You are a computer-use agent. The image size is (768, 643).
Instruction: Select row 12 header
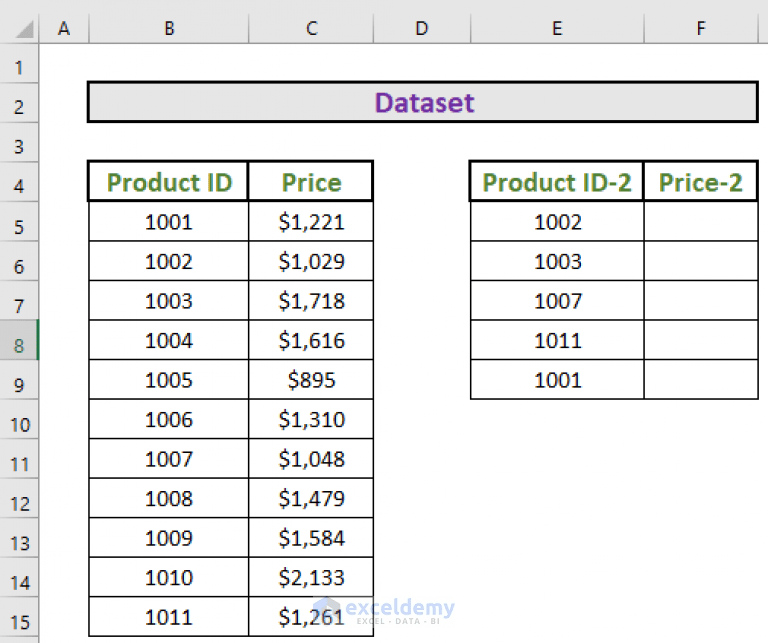tap(19, 499)
